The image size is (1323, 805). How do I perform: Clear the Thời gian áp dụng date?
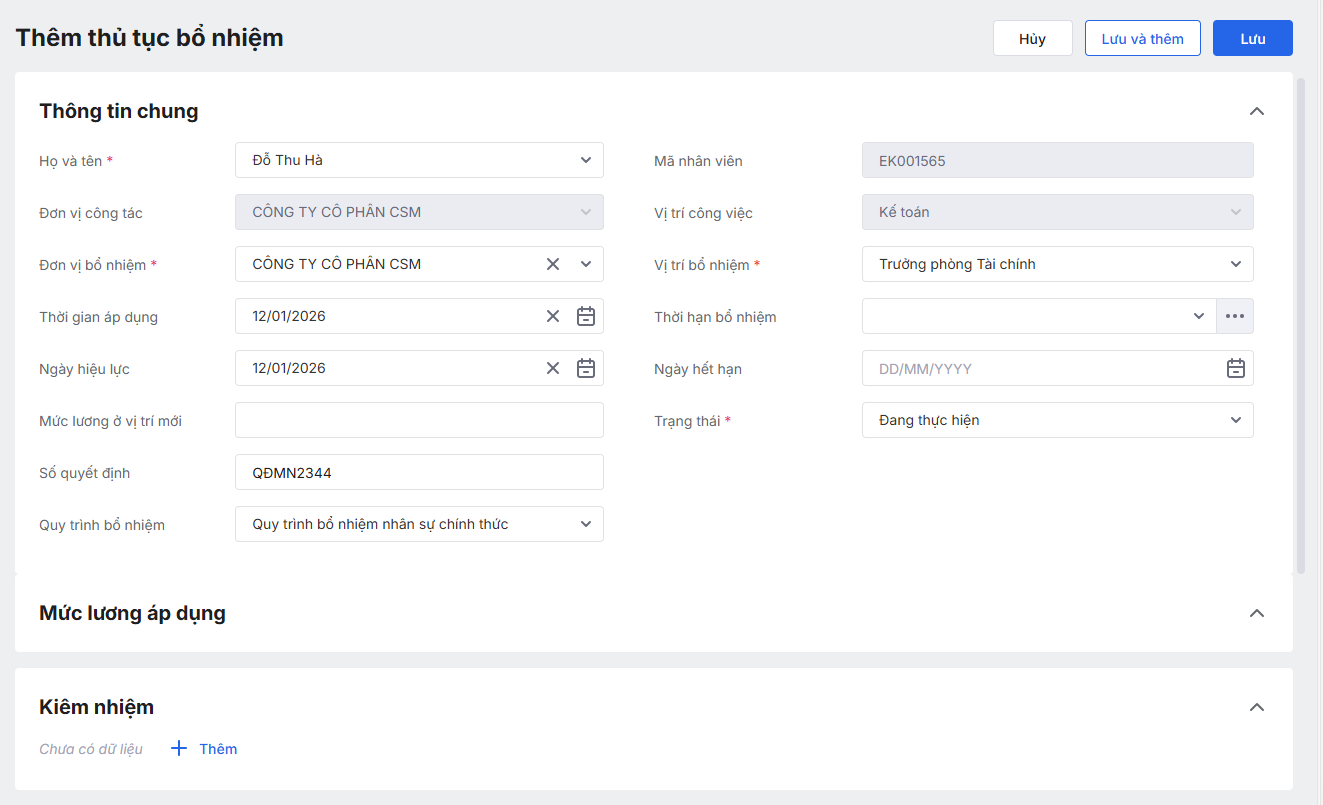point(553,316)
